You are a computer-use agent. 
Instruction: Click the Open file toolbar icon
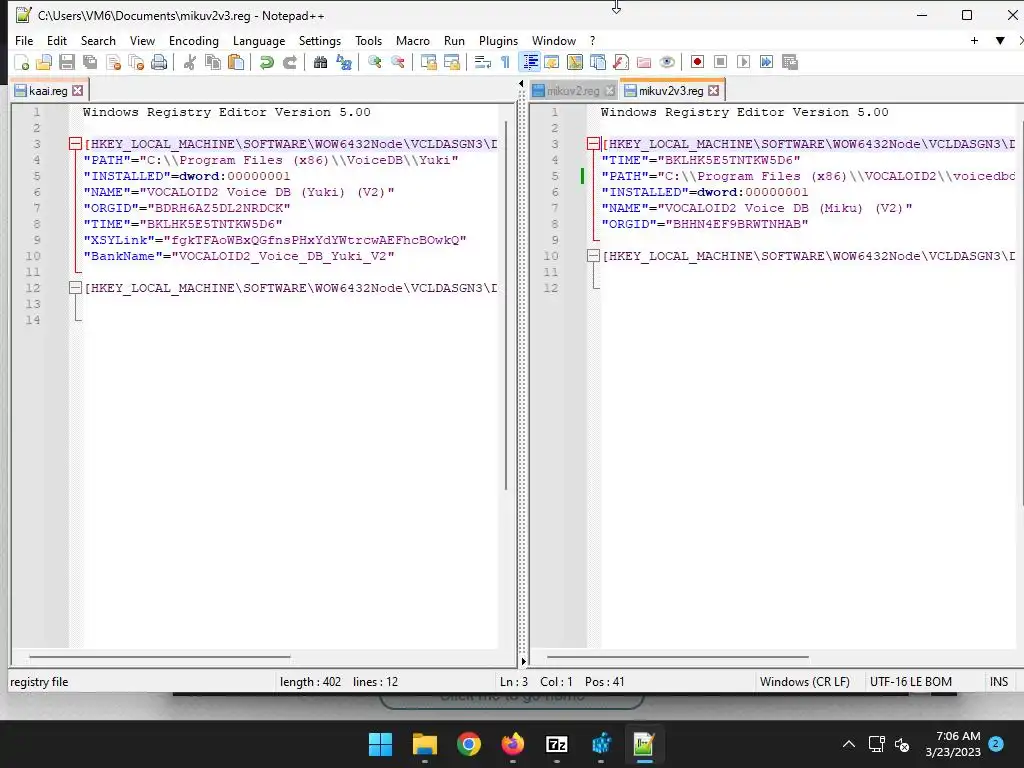coord(44,62)
